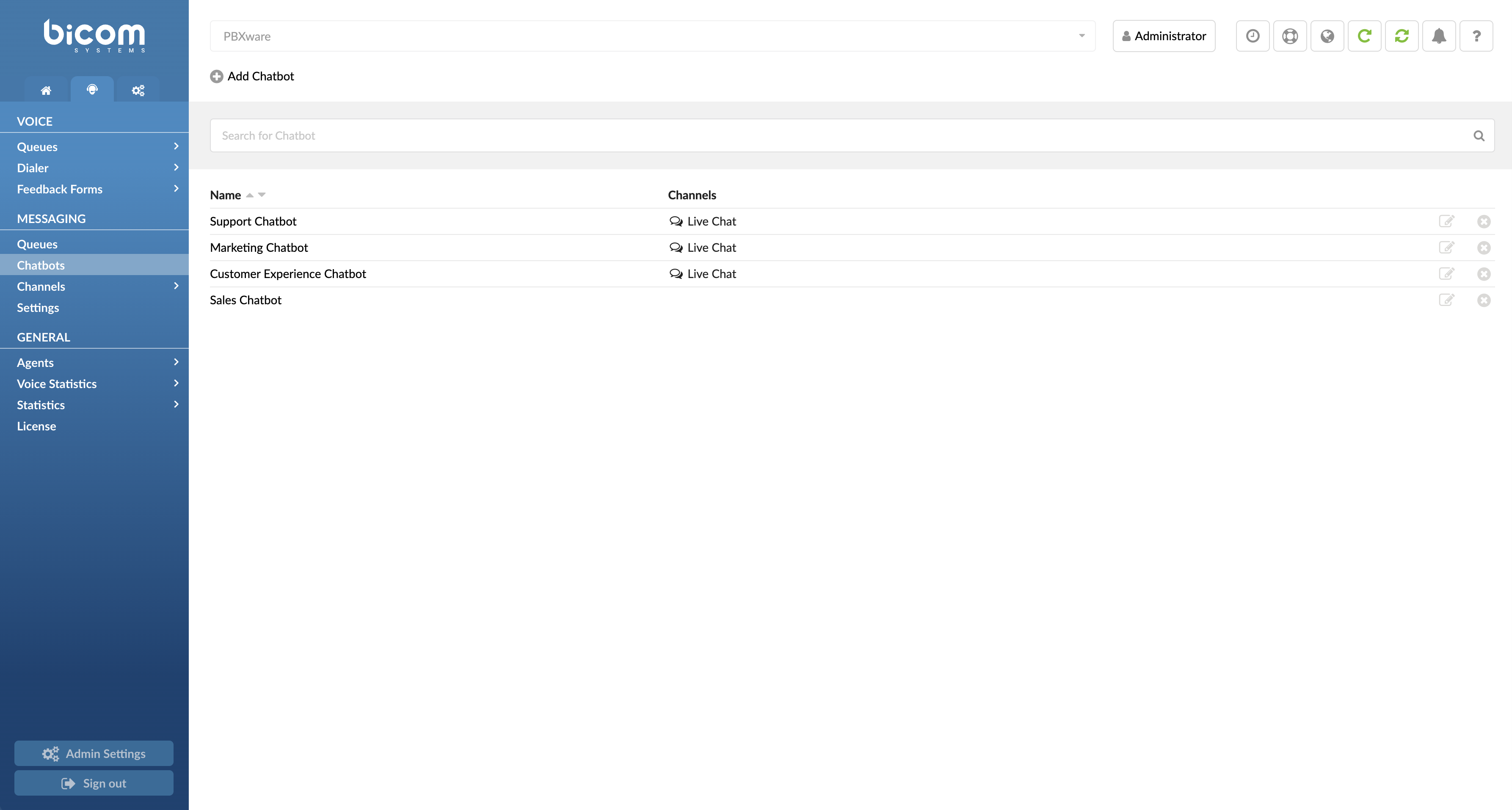Expand Channels submenu chevron
Screen dimensions: 1512x810
click(176, 286)
